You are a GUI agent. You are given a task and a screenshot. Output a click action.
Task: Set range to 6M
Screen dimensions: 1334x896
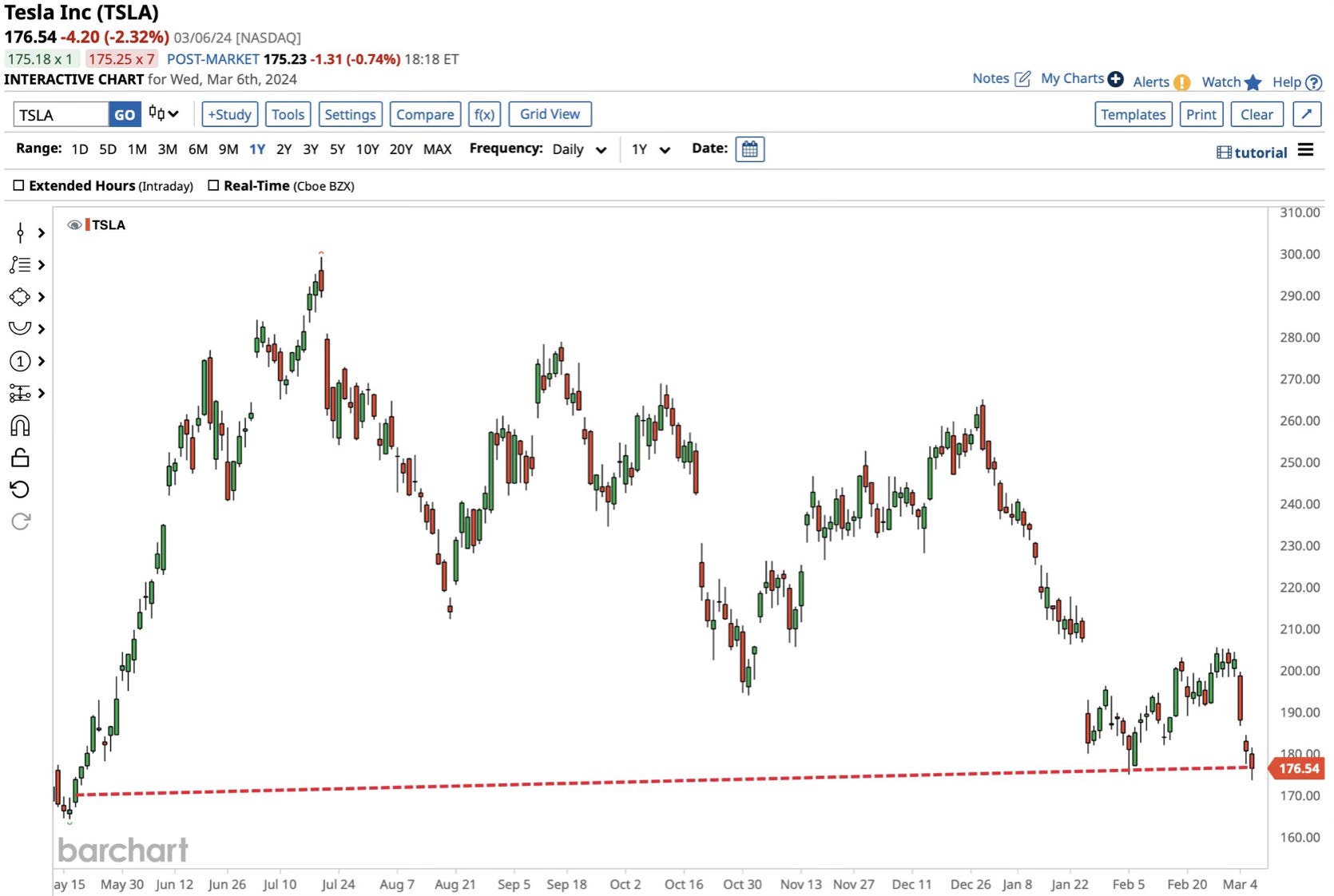(198, 149)
